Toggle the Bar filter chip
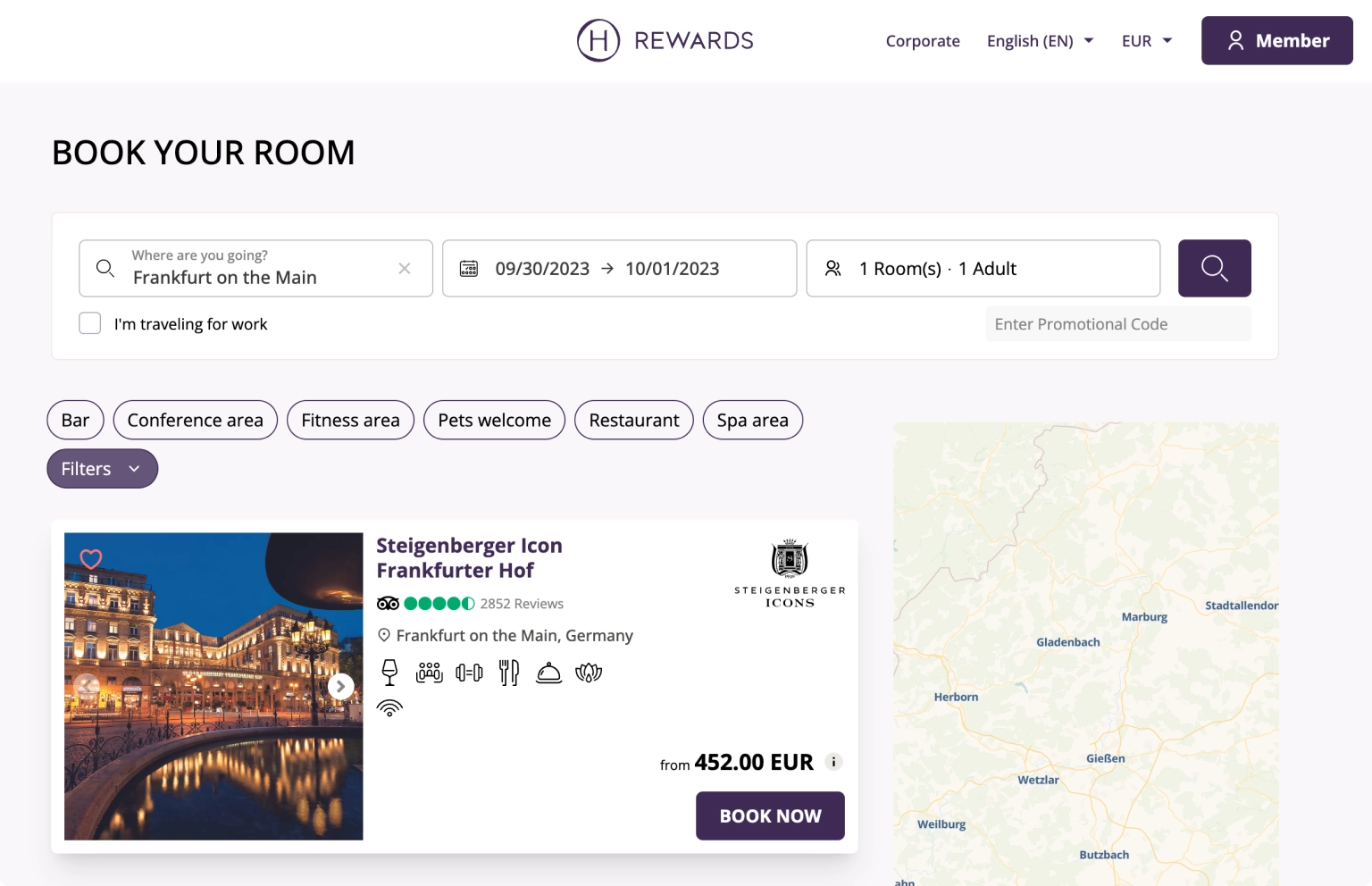The height and width of the screenshot is (886, 1372). 75,420
